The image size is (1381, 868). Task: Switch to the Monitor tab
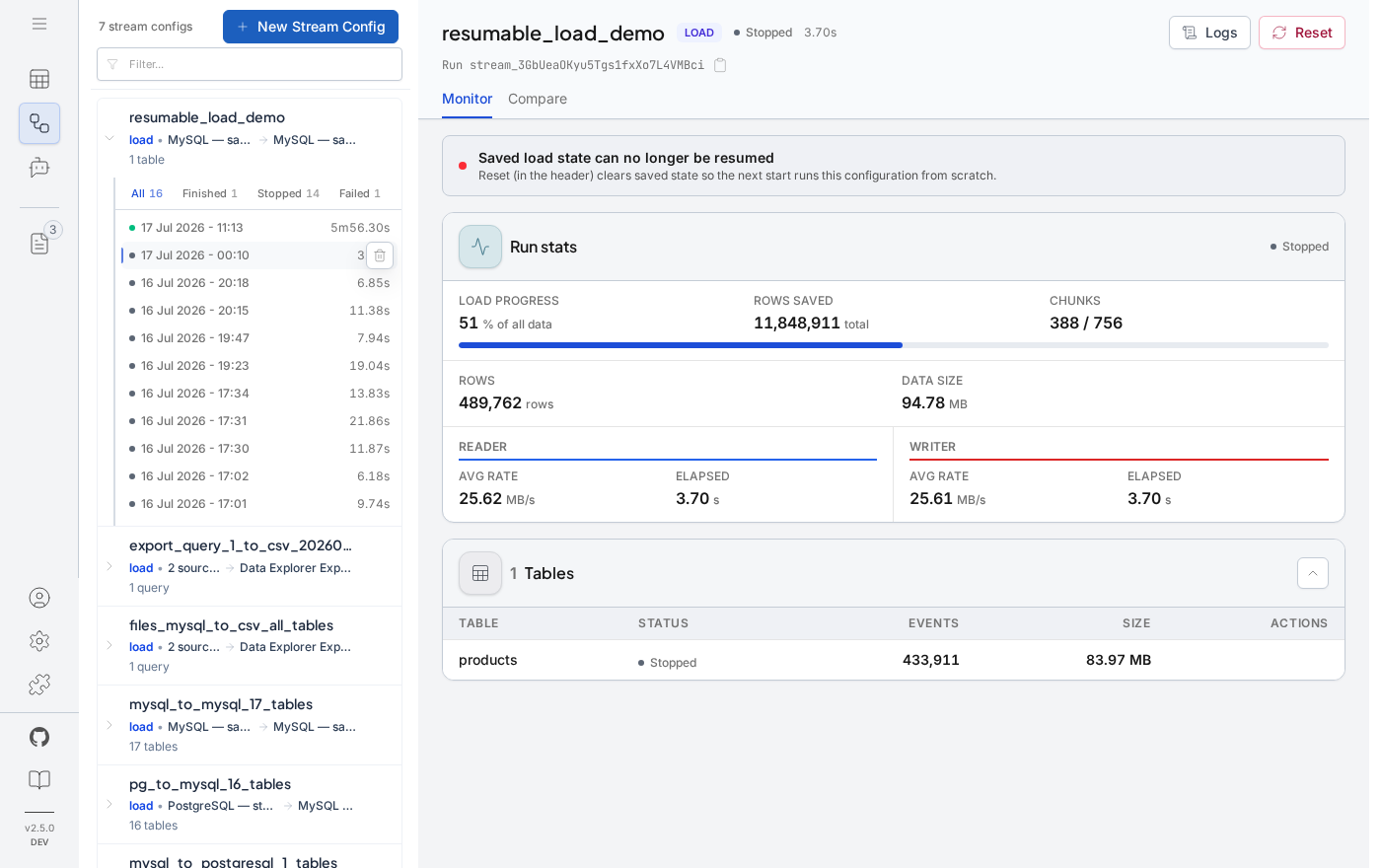click(467, 99)
